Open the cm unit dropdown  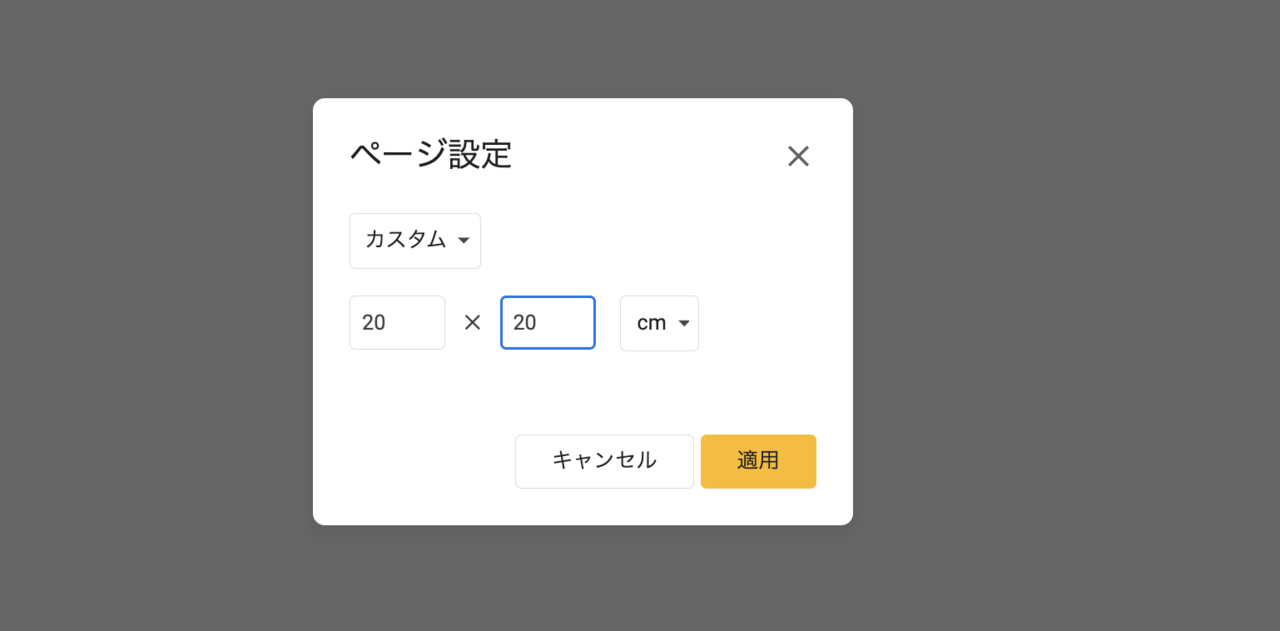coord(659,323)
